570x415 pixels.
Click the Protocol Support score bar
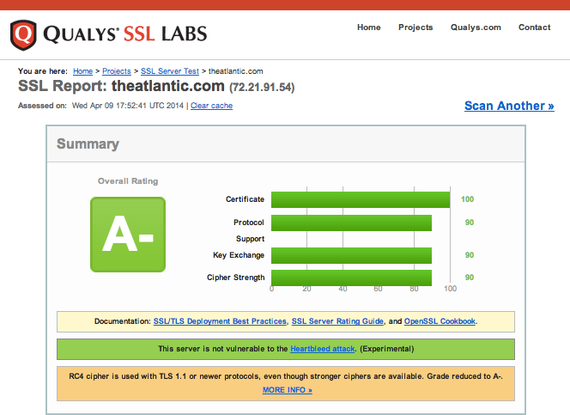352,223
